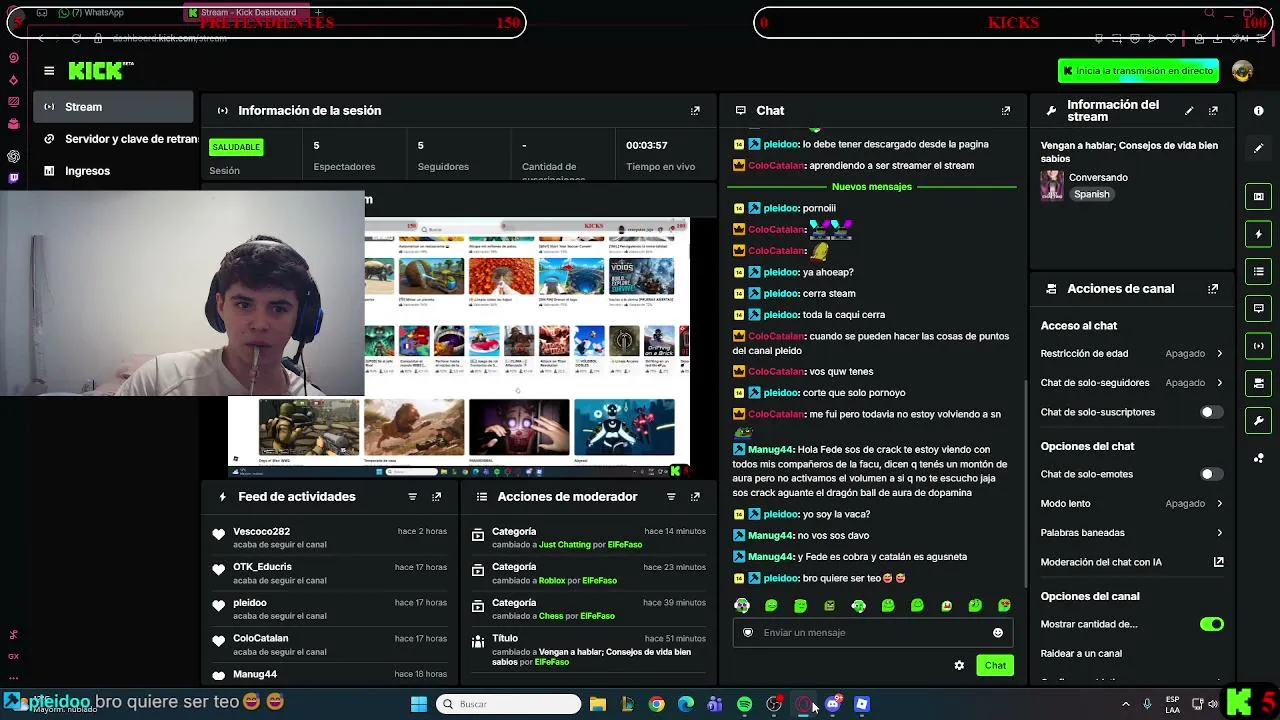Disable the Mostrar cantidad de... switch
Image resolution: width=1280 pixels, height=720 pixels.
click(x=1211, y=624)
